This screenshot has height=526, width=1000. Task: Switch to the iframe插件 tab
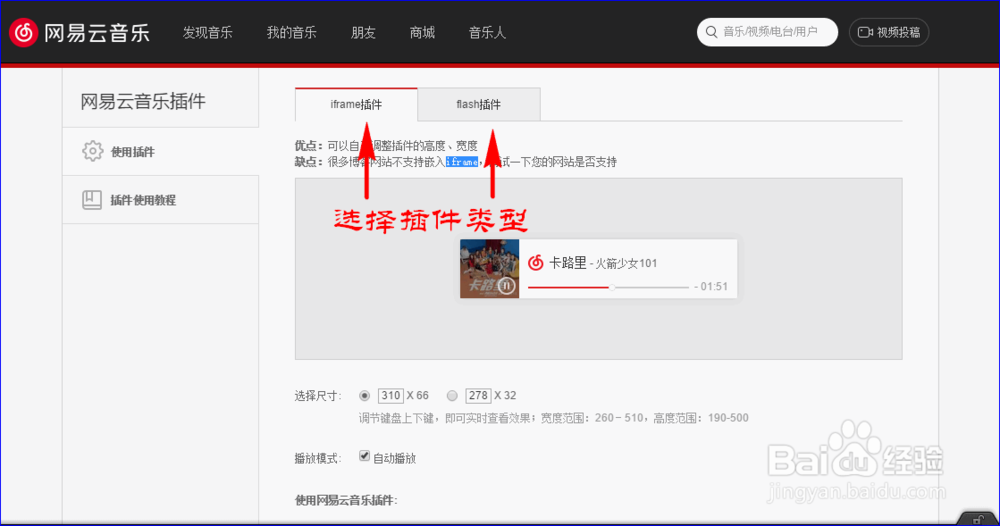coord(356,105)
